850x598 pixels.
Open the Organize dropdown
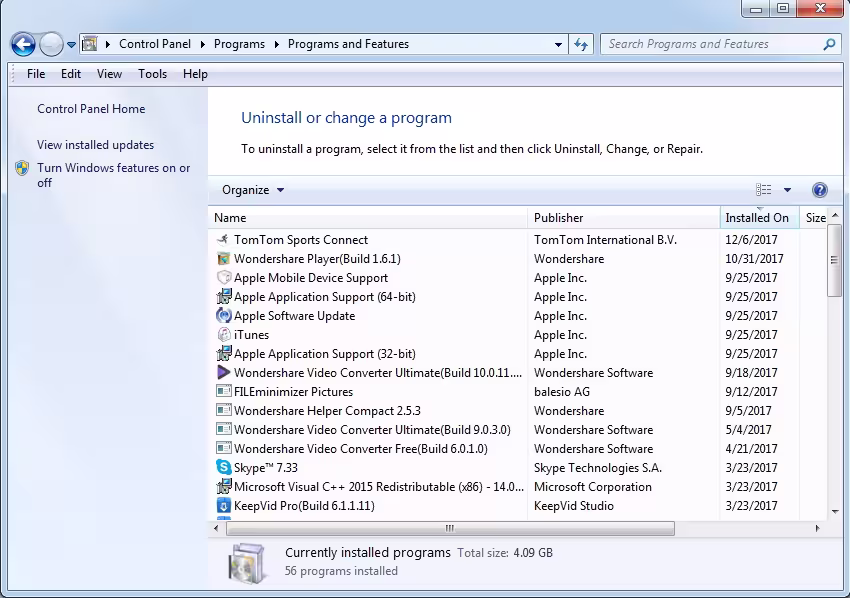coord(253,190)
